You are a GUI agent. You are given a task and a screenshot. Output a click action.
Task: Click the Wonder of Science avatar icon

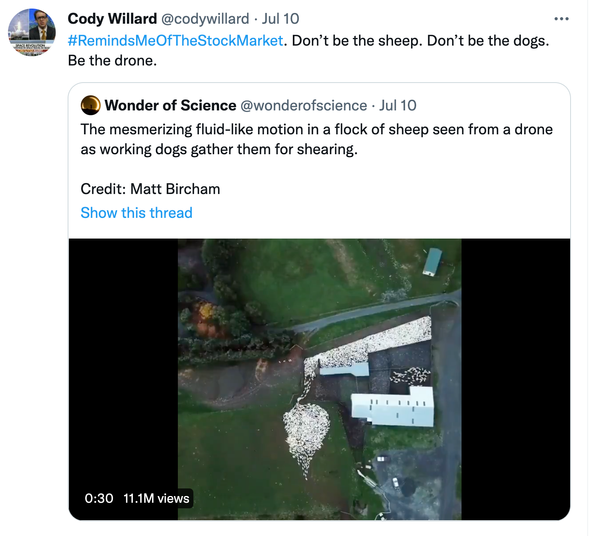click(91, 105)
